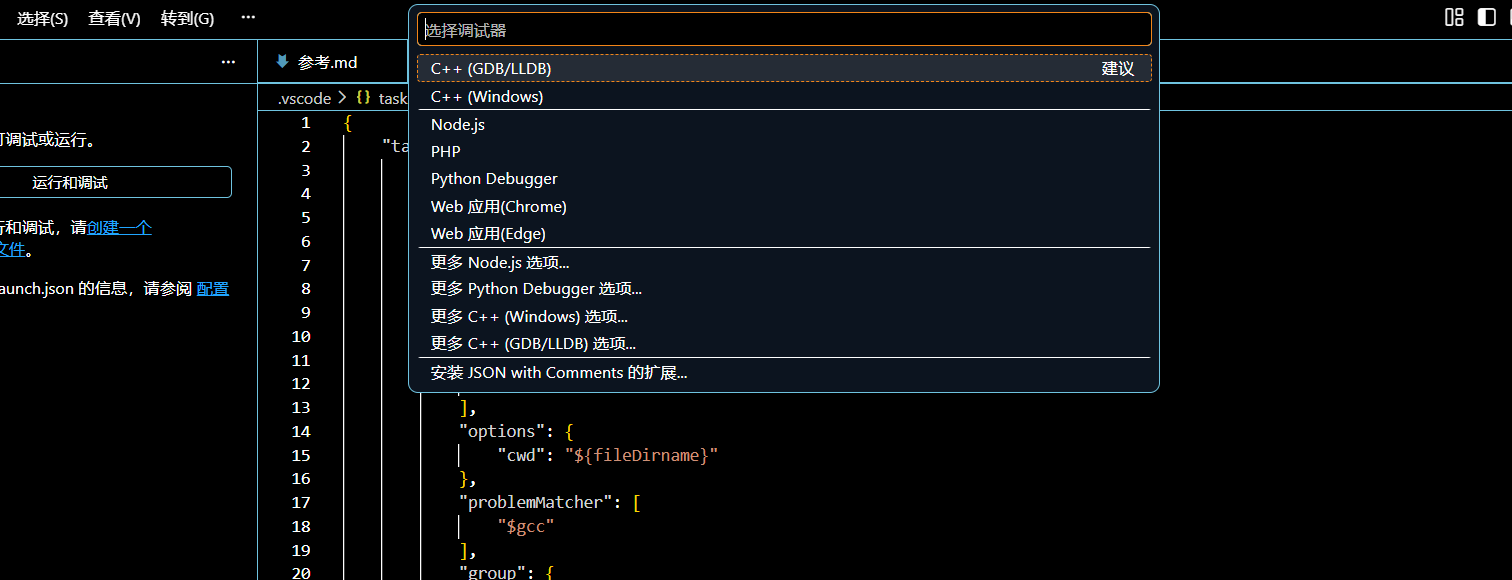
Task: Open 更多 Python Debugger 选项 entry
Action: [784, 288]
